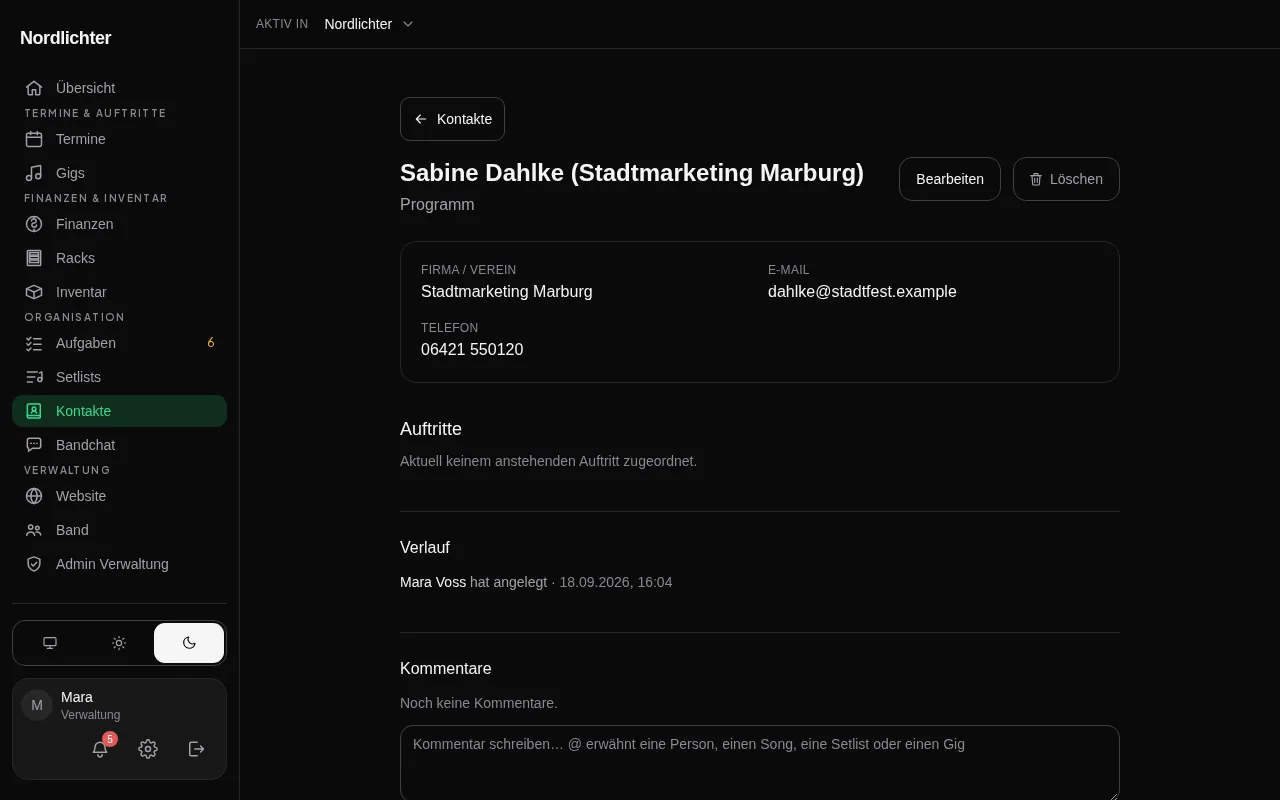This screenshot has height=800, width=1280.
Task: Click the playlist icon beside Setlists
Action: click(34, 377)
